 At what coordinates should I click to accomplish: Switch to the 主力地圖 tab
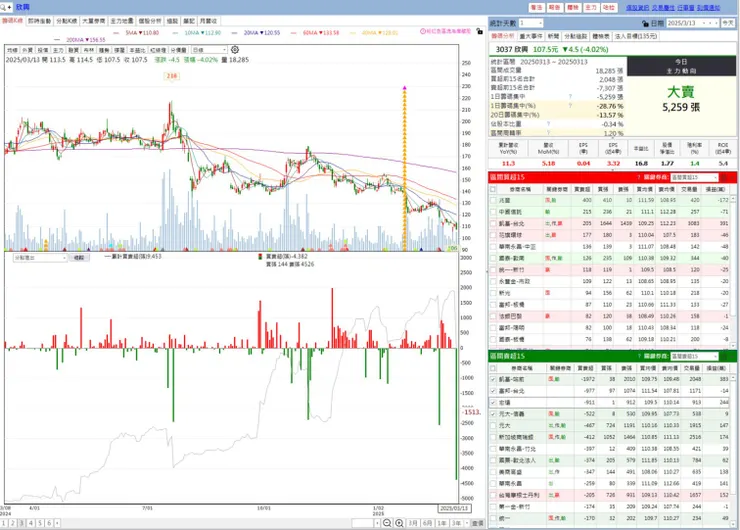click(x=122, y=21)
